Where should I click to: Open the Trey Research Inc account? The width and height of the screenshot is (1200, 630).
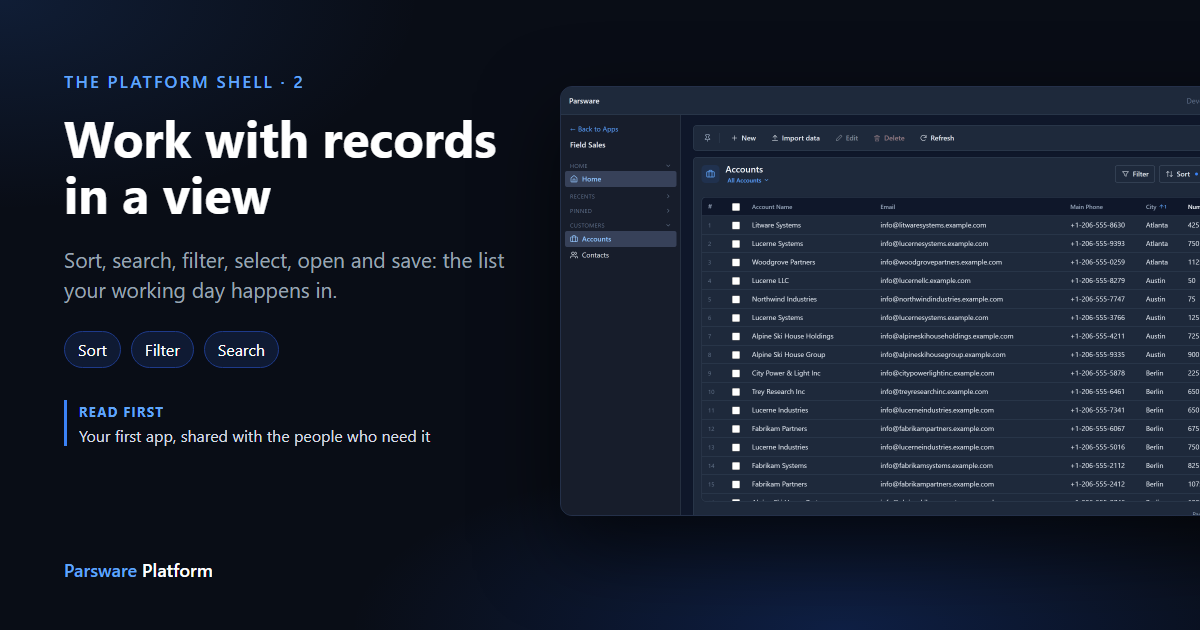[778, 392]
